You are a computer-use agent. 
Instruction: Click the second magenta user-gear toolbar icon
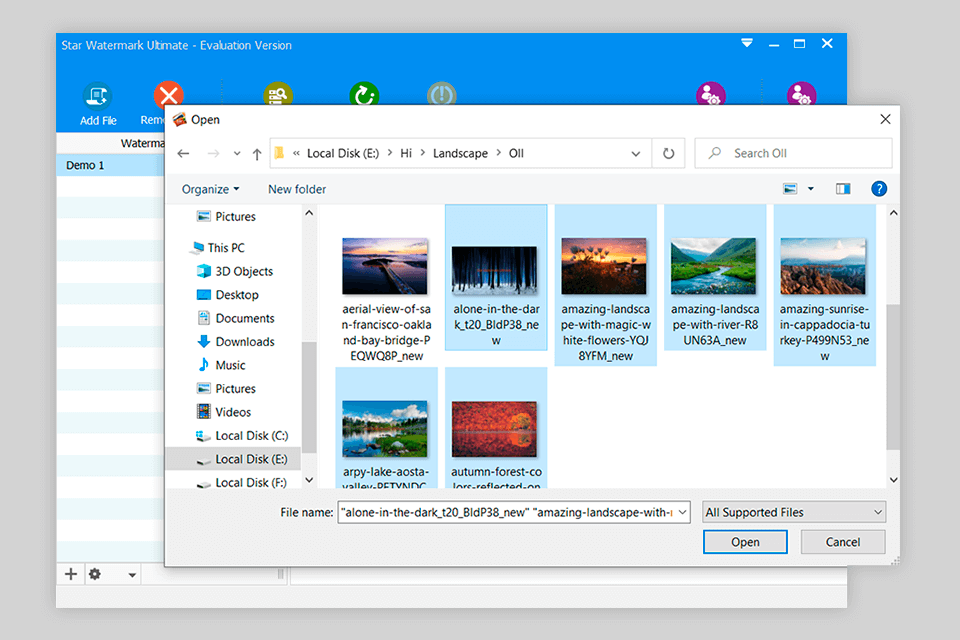(x=801, y=94)
